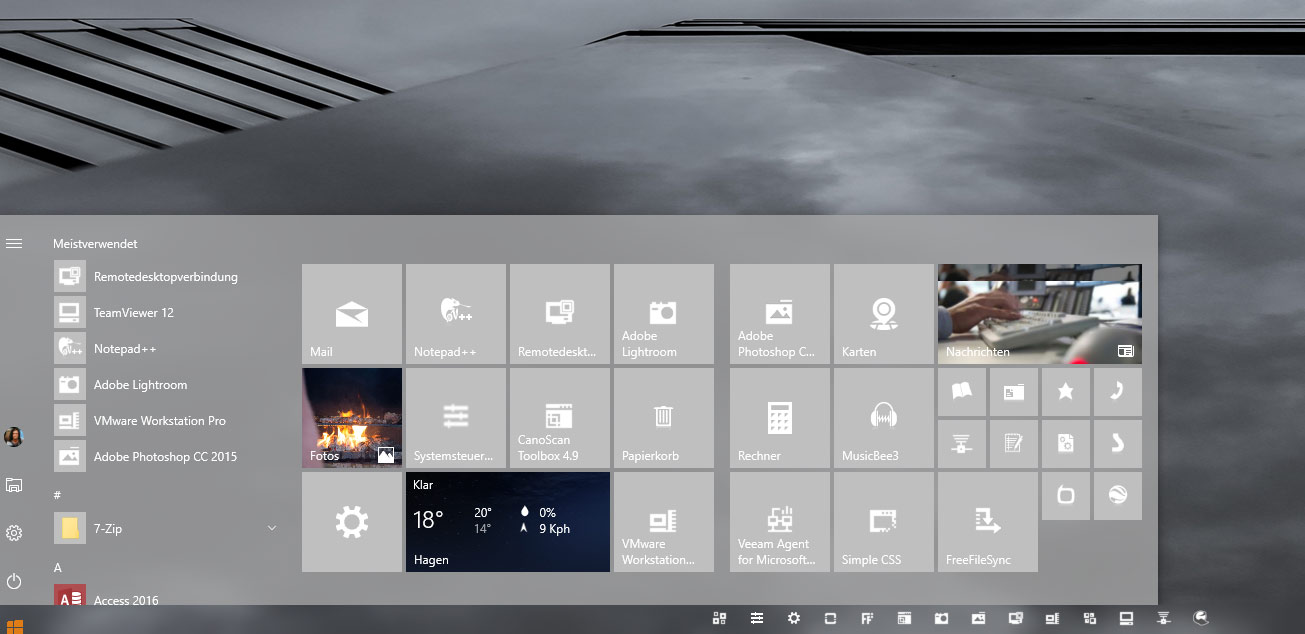Open File Explorer from the Start left rail

click(x=14, y=485)
